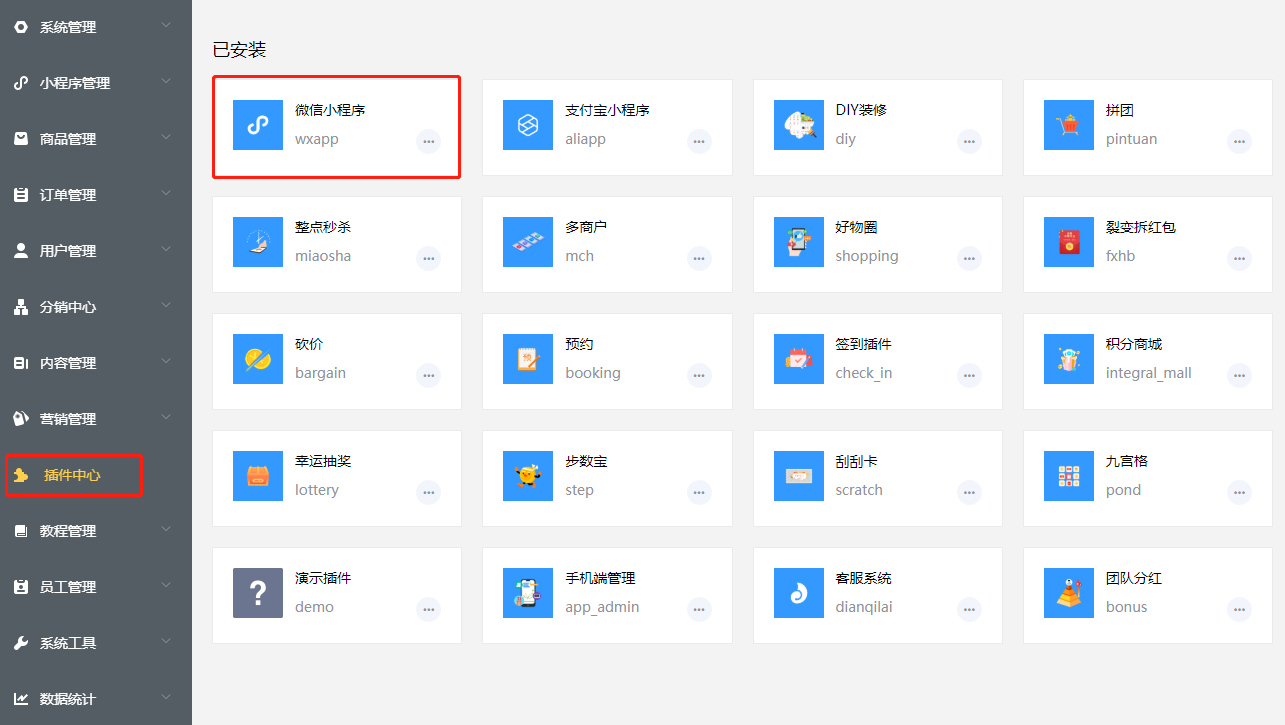Viewport: 1285px width, 725px height.
Task: Select the 步数宝 step plugin icon
Action: coord(528,476)
